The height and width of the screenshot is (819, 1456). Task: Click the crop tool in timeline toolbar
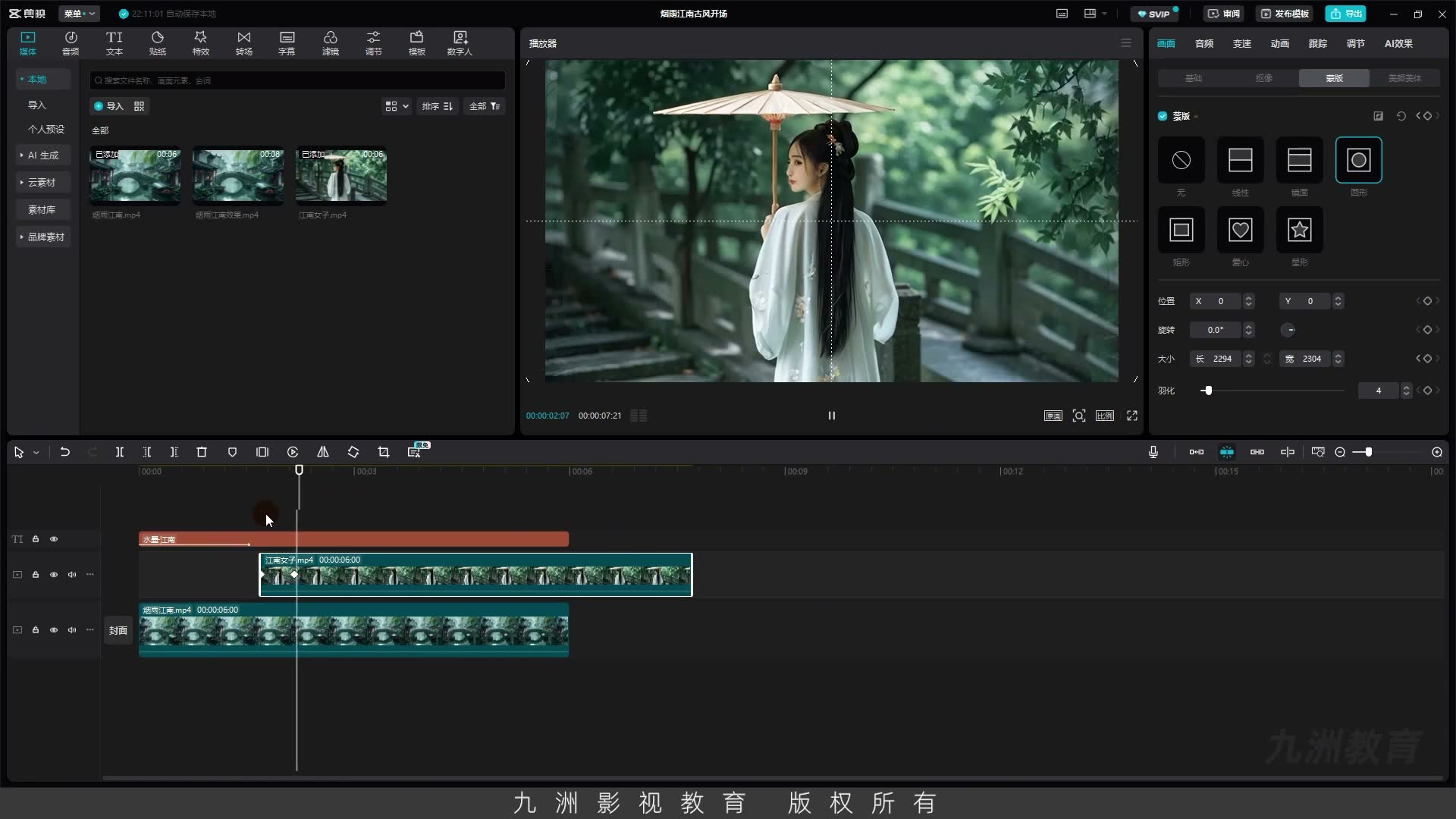pyautogui.click(x=384, y=452)
